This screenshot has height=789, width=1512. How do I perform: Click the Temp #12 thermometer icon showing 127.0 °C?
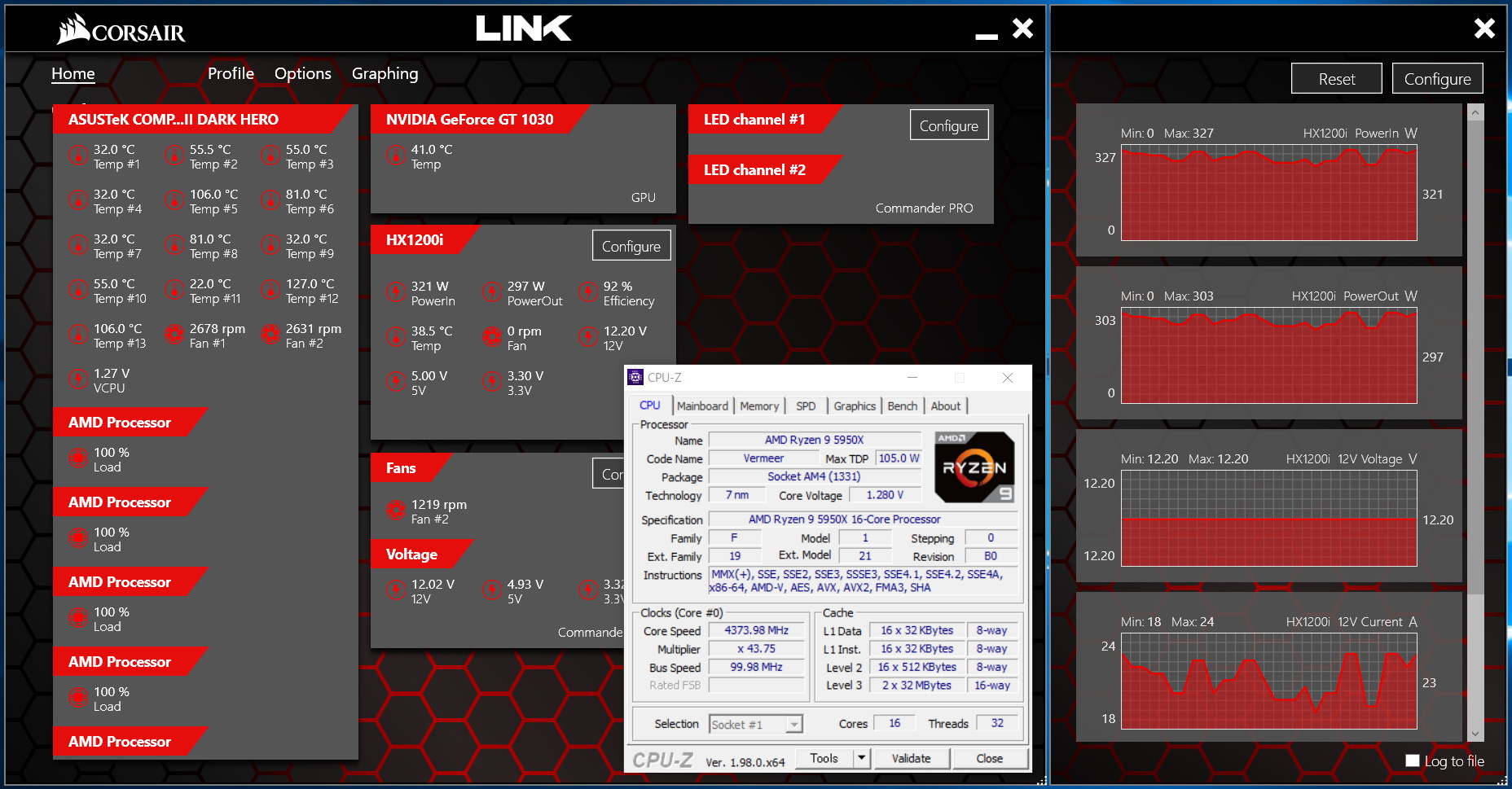(x=270, y=289)
